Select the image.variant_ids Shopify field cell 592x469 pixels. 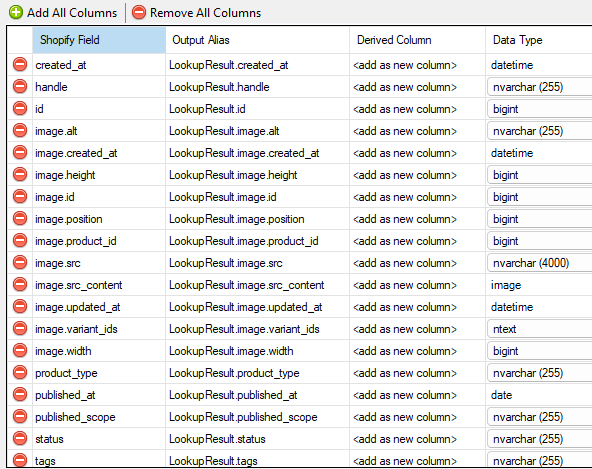[99, 329]
